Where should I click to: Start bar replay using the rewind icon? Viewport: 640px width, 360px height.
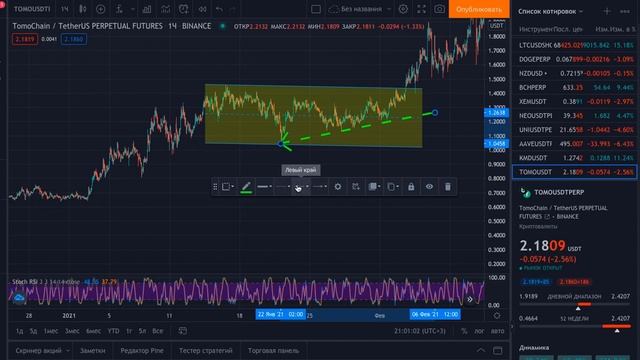point(202,9)
